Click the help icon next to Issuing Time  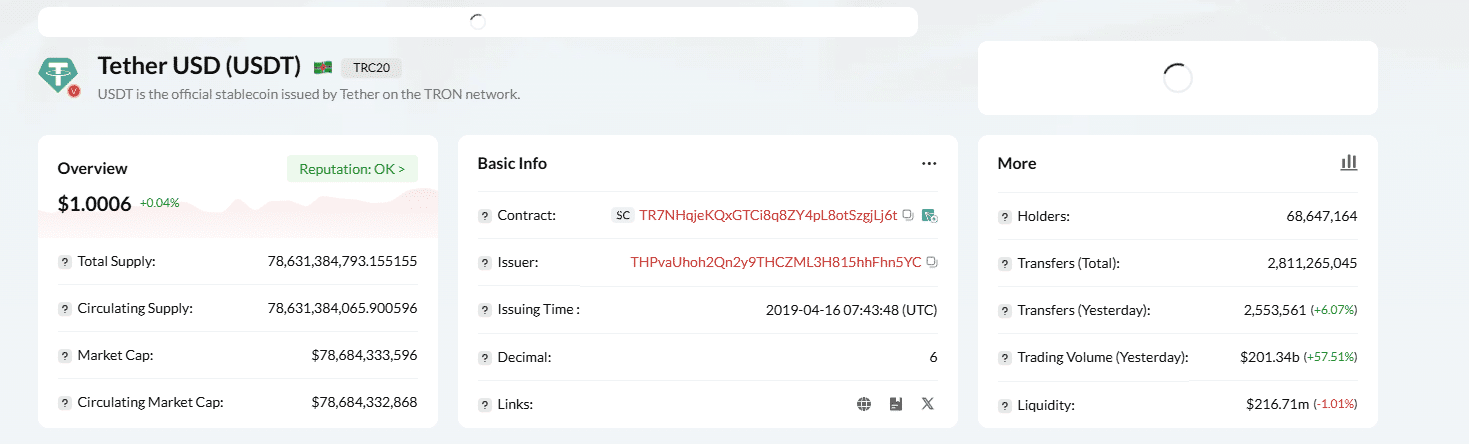(485, 310)
